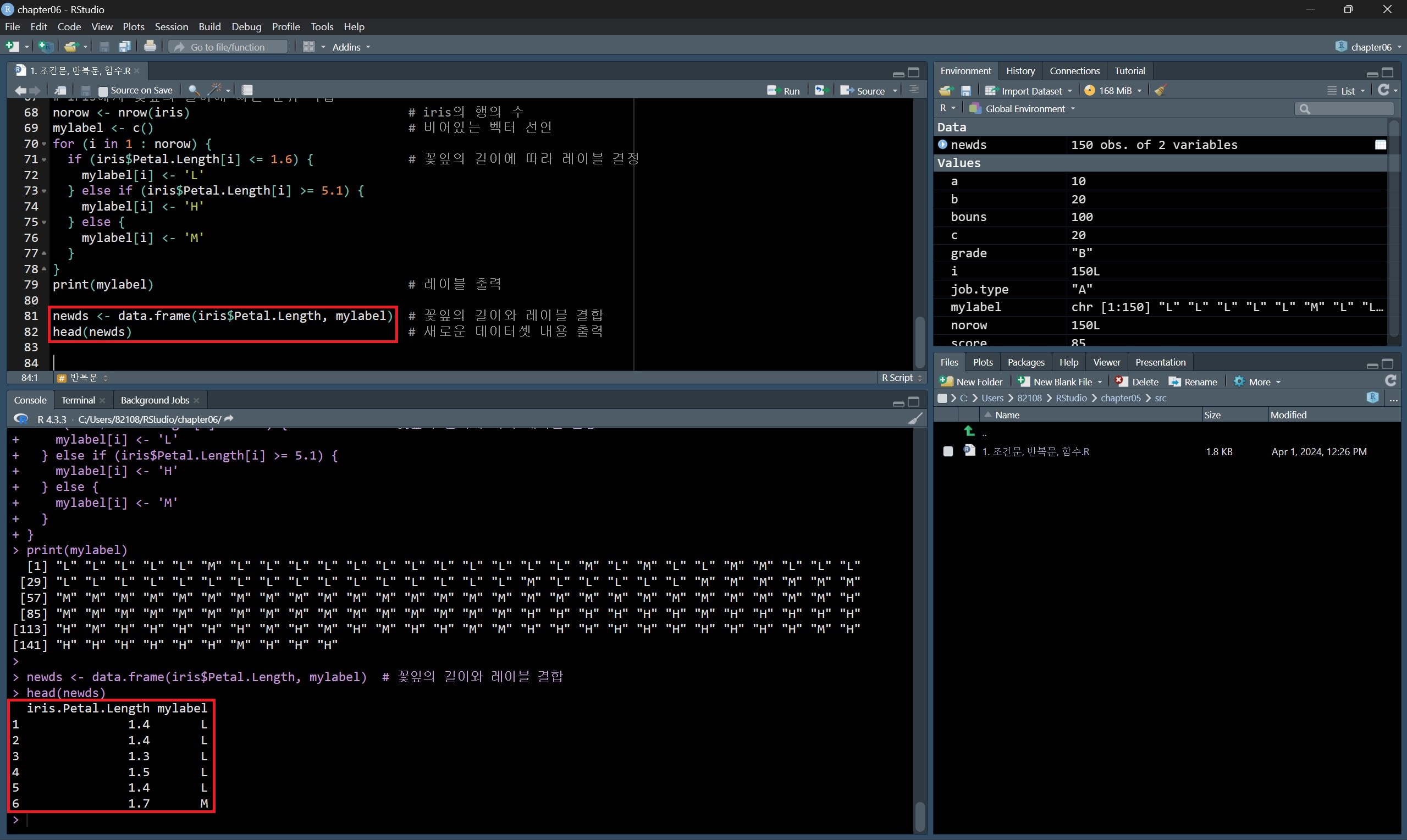The height and width of the screenshot is (840, 1407).
Task: Click the save workspace icon in Environment pane
Action: tap(966, 91)
